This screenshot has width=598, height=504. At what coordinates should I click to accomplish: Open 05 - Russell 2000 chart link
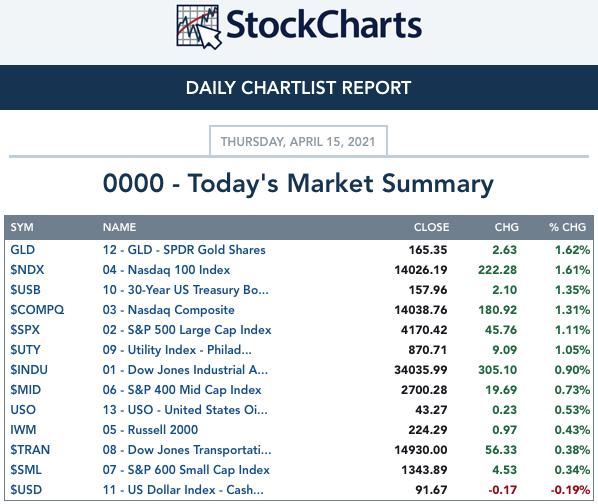click(150, 430)
